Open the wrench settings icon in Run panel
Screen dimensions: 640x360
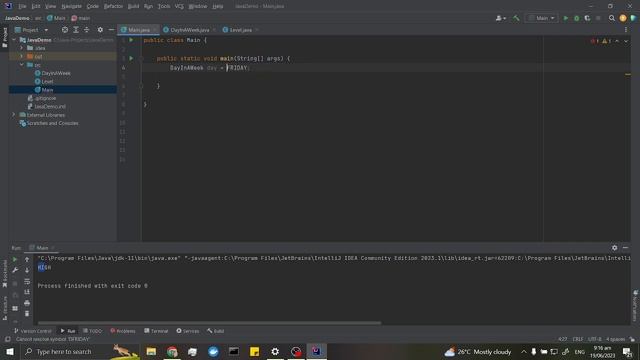(15, 270)
